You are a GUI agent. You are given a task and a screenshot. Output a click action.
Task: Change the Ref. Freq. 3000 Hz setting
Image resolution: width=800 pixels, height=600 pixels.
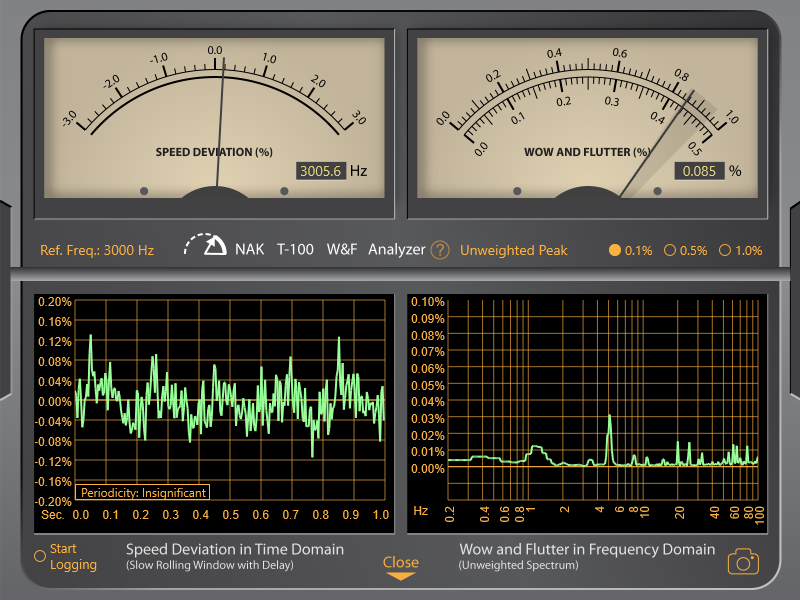pos(97,250)
